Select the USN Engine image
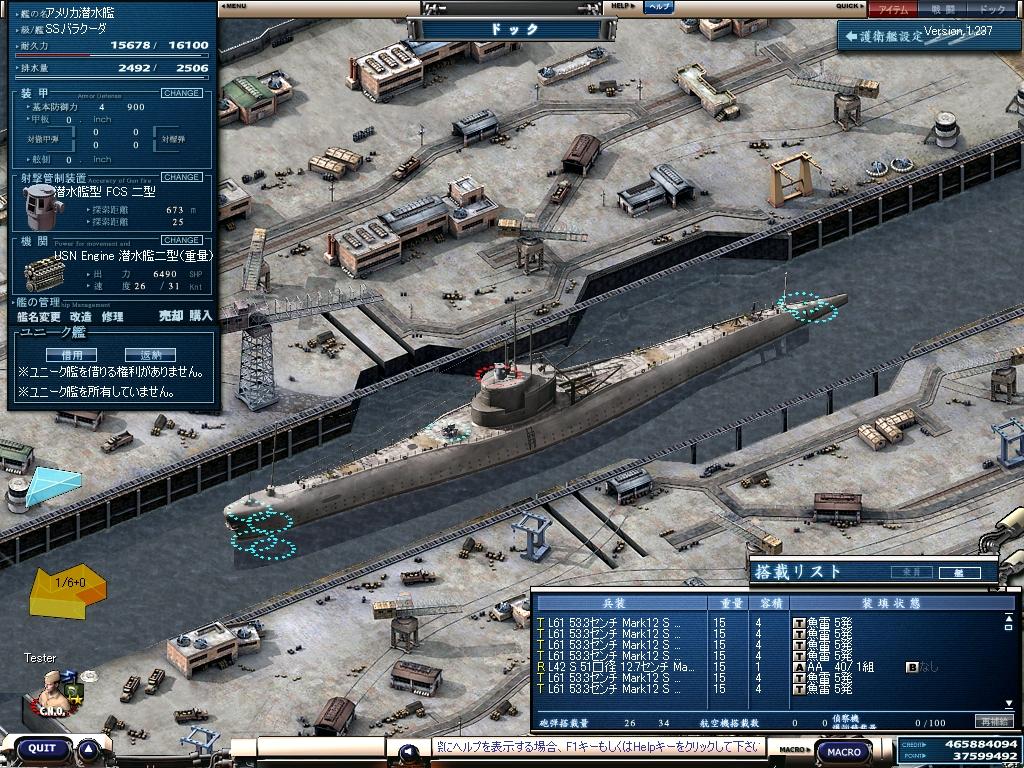This screenshot has height=768, width=1024. pyautogui.click(x=44, y=274)
